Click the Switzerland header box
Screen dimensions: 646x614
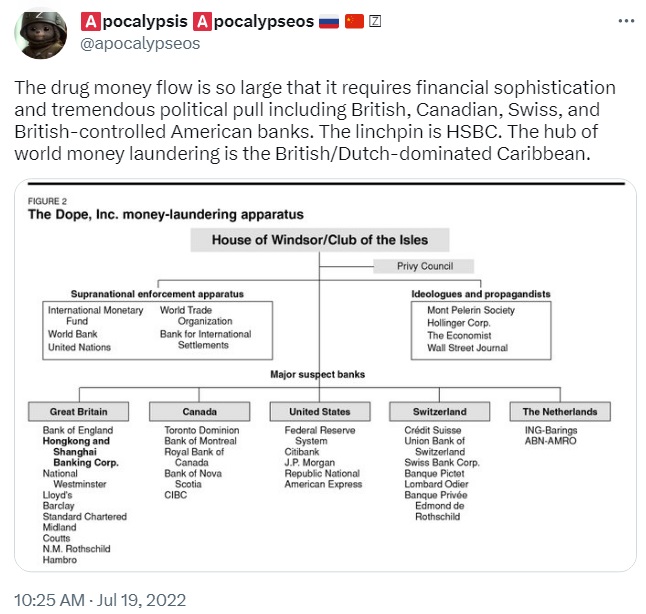click(440, 412)
